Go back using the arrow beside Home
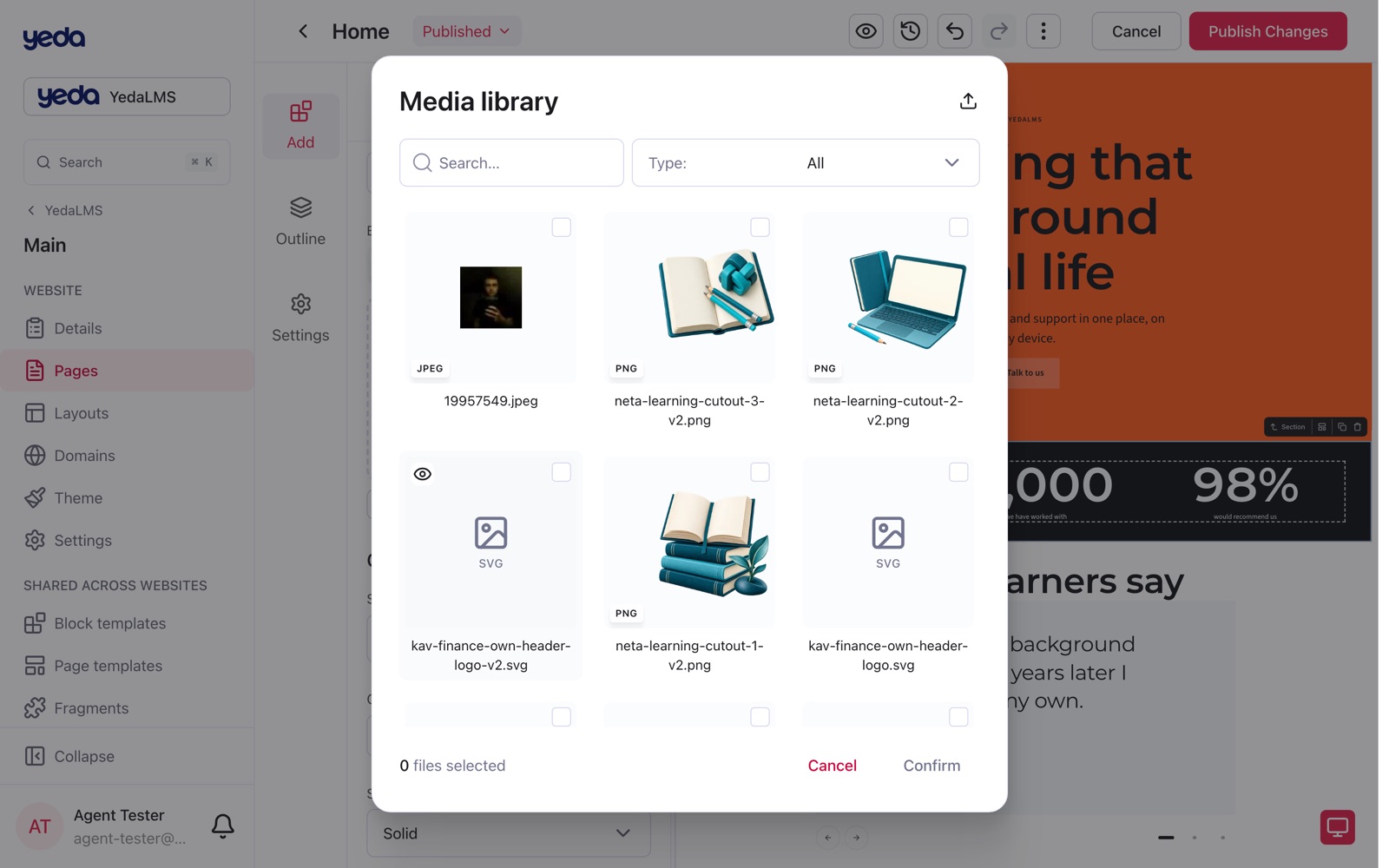This screenshot has height=868, width=1389. [x=303, y=31]
